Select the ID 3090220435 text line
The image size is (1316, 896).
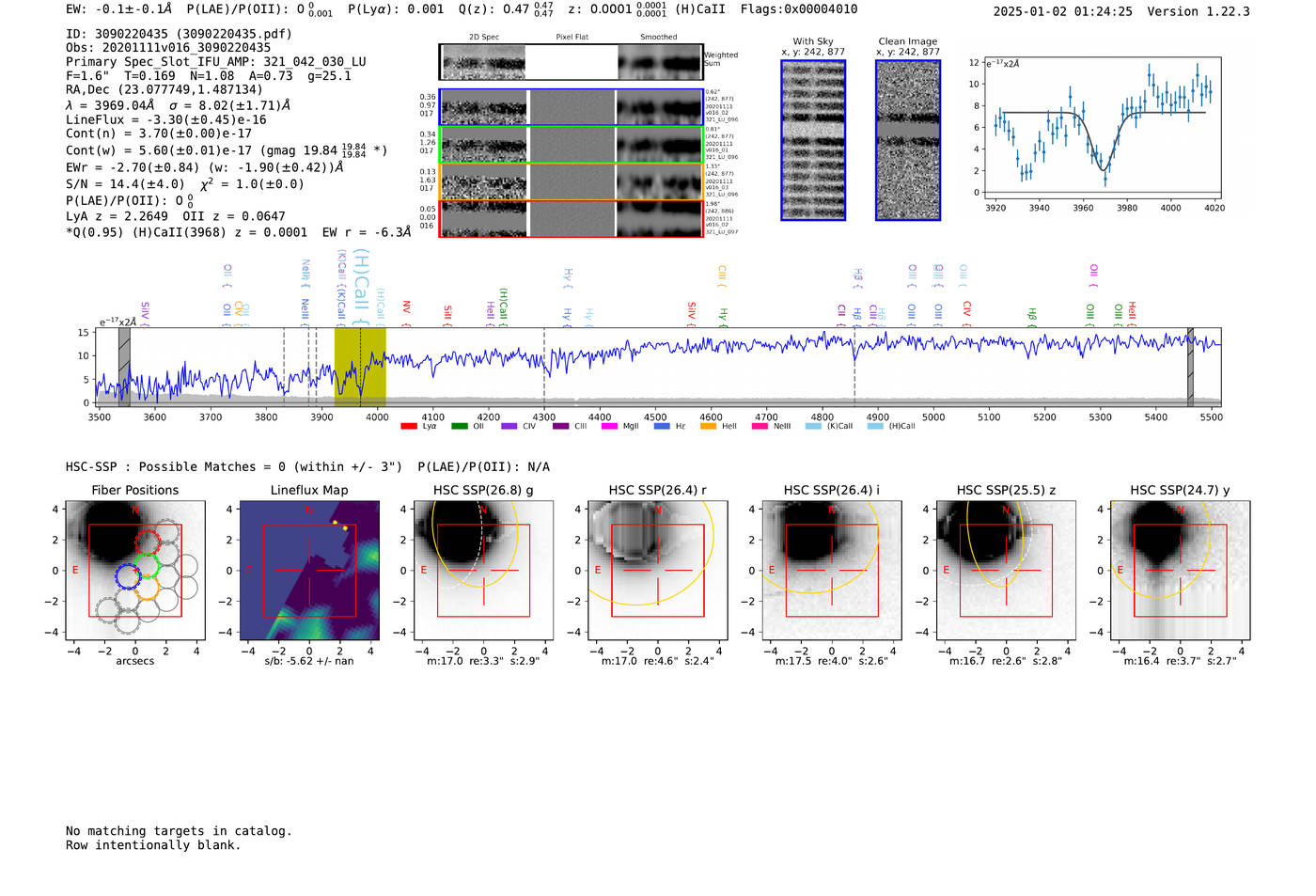(179, 34)
